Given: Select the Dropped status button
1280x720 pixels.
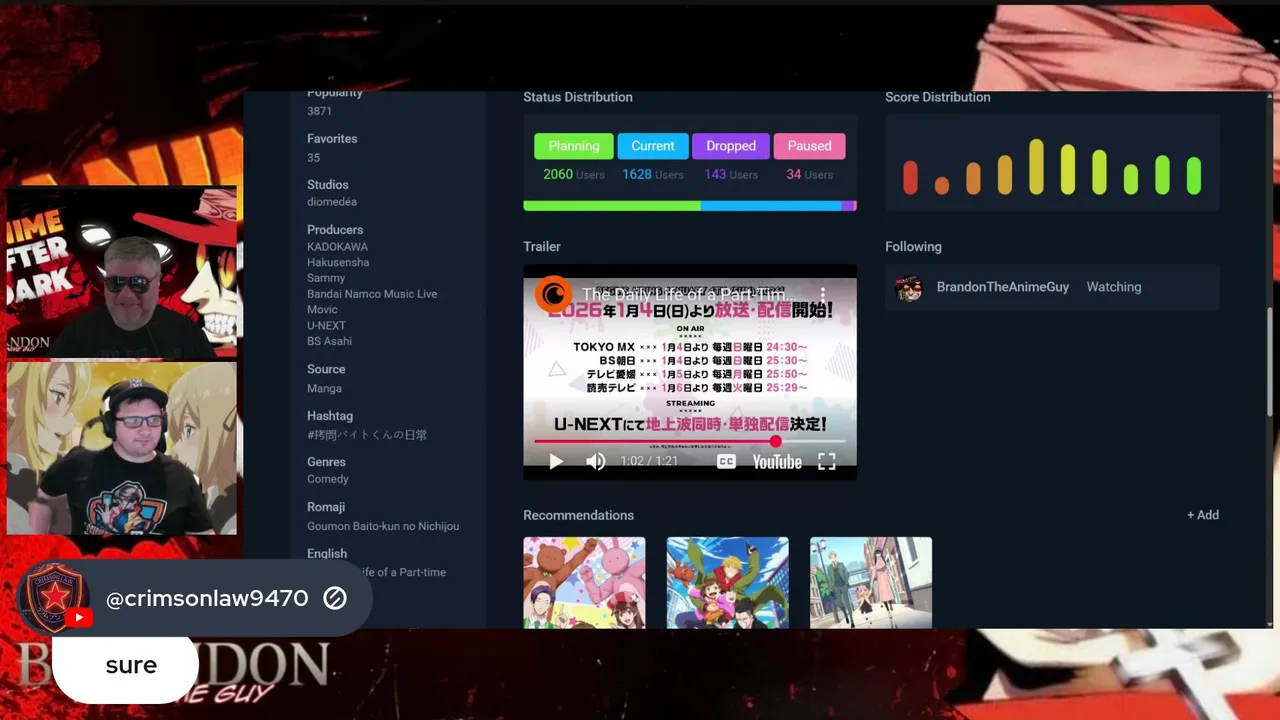Looking at the screenshot, I should point(731,146).
